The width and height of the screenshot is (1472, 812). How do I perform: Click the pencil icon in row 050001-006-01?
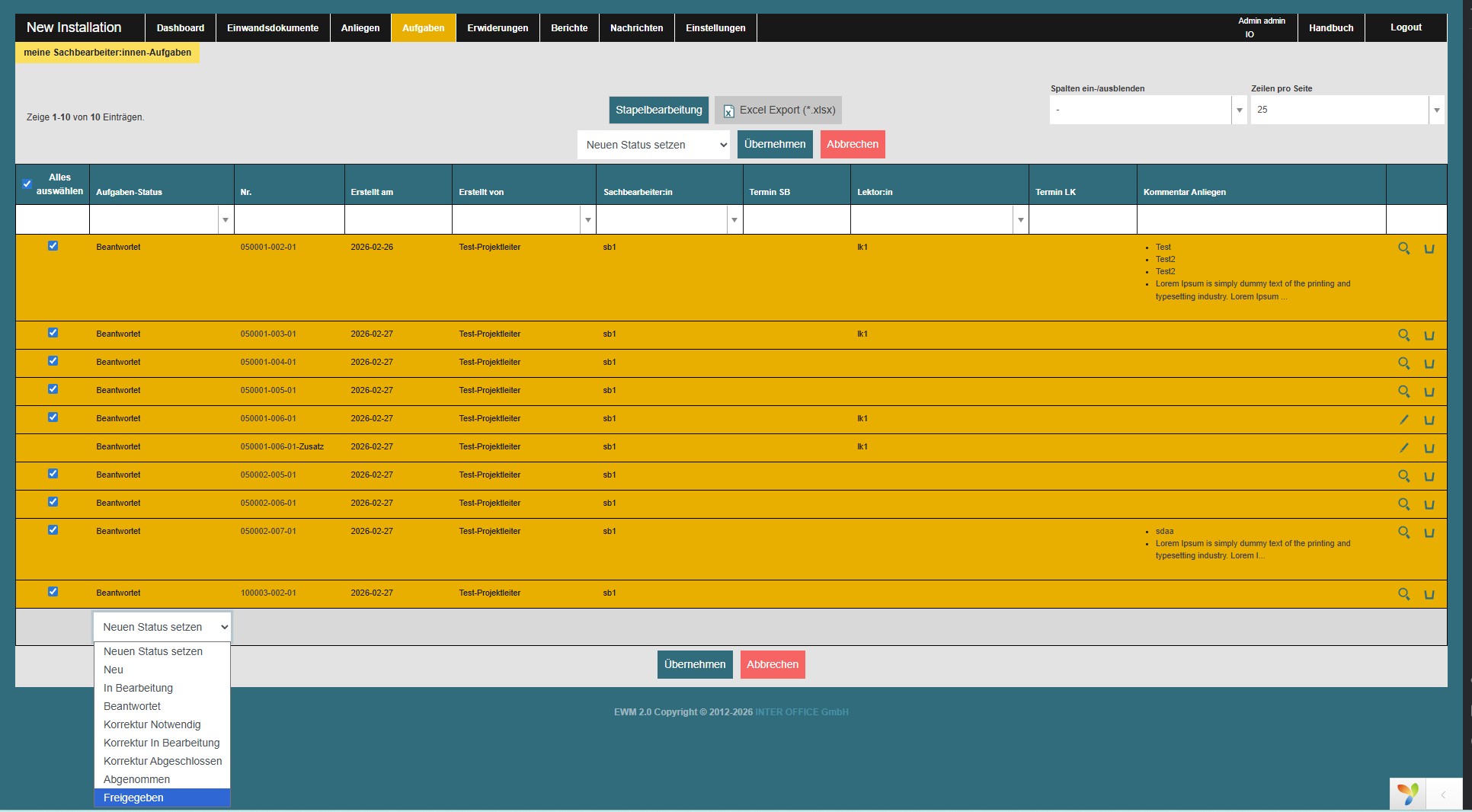click(x=1403, y=420)
